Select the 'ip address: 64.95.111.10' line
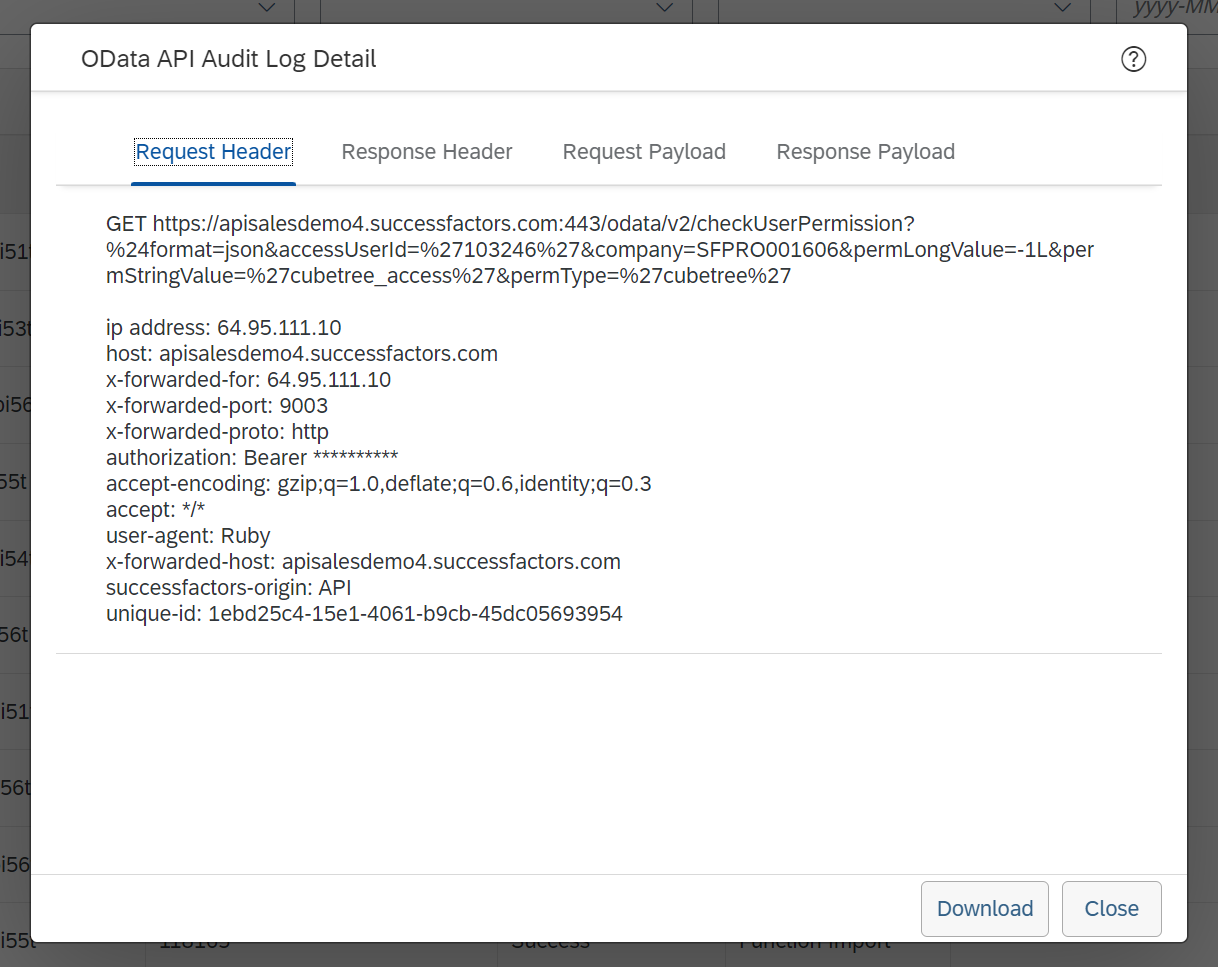Image resolution: width=1218 pixels, height=967 pixels. 224,328
